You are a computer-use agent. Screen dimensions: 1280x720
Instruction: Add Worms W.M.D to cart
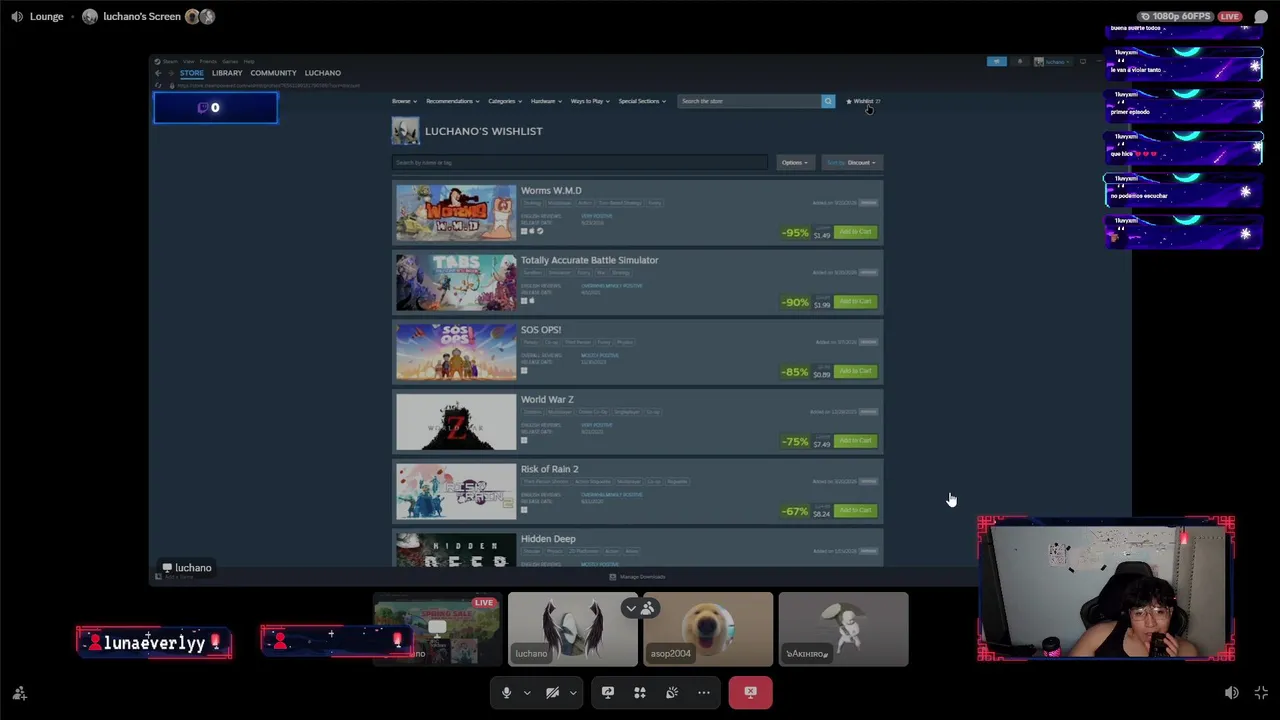click(x=855, y=232)
